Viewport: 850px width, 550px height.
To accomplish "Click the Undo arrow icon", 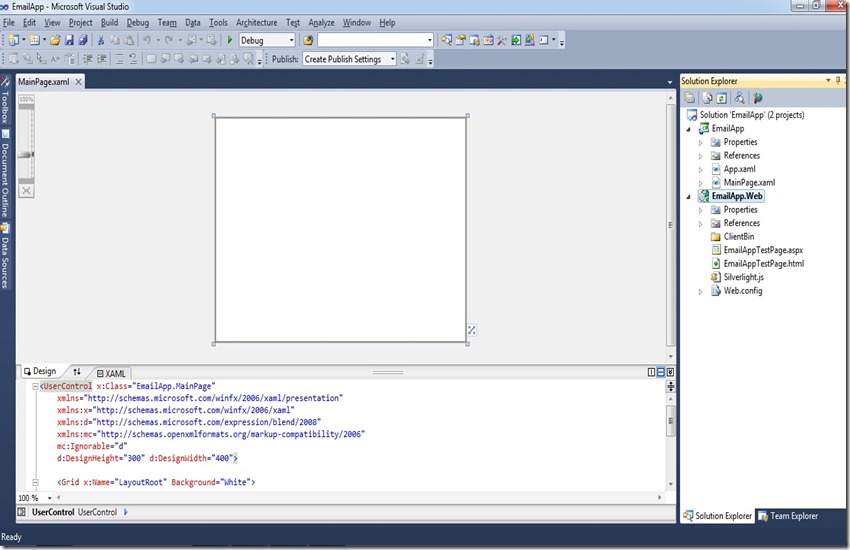I will 147,40.
